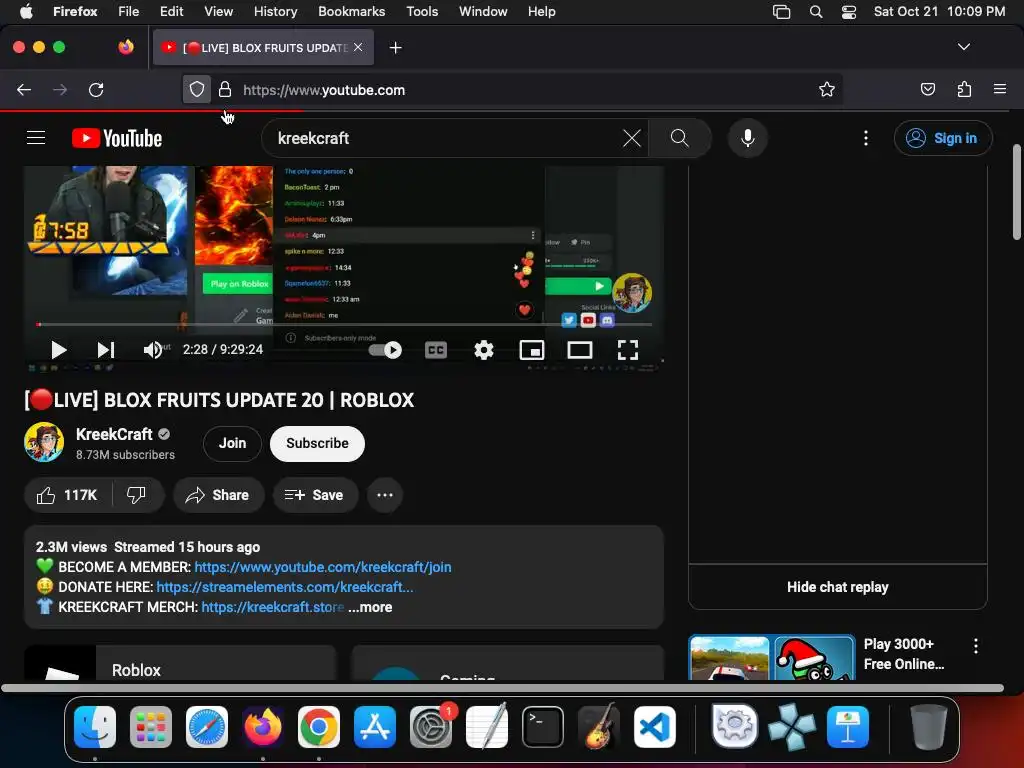Switch to theater mode
This screenshot has height=768, width=1024.
tap(580, 350)
